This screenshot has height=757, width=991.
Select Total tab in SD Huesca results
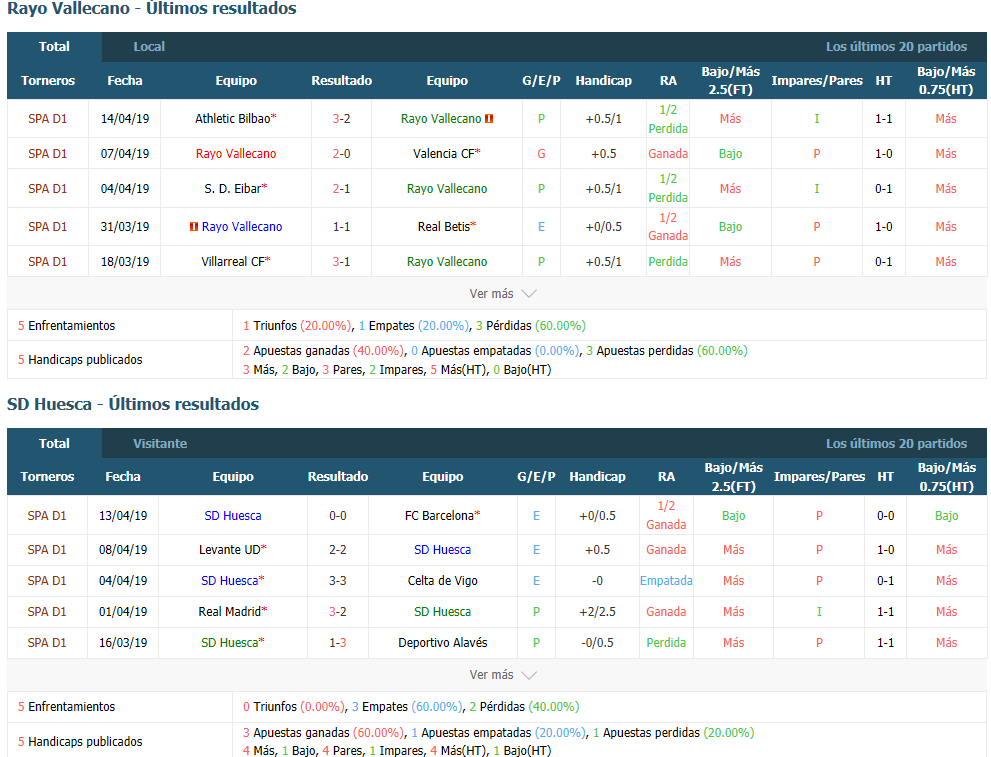coord(54,444)
